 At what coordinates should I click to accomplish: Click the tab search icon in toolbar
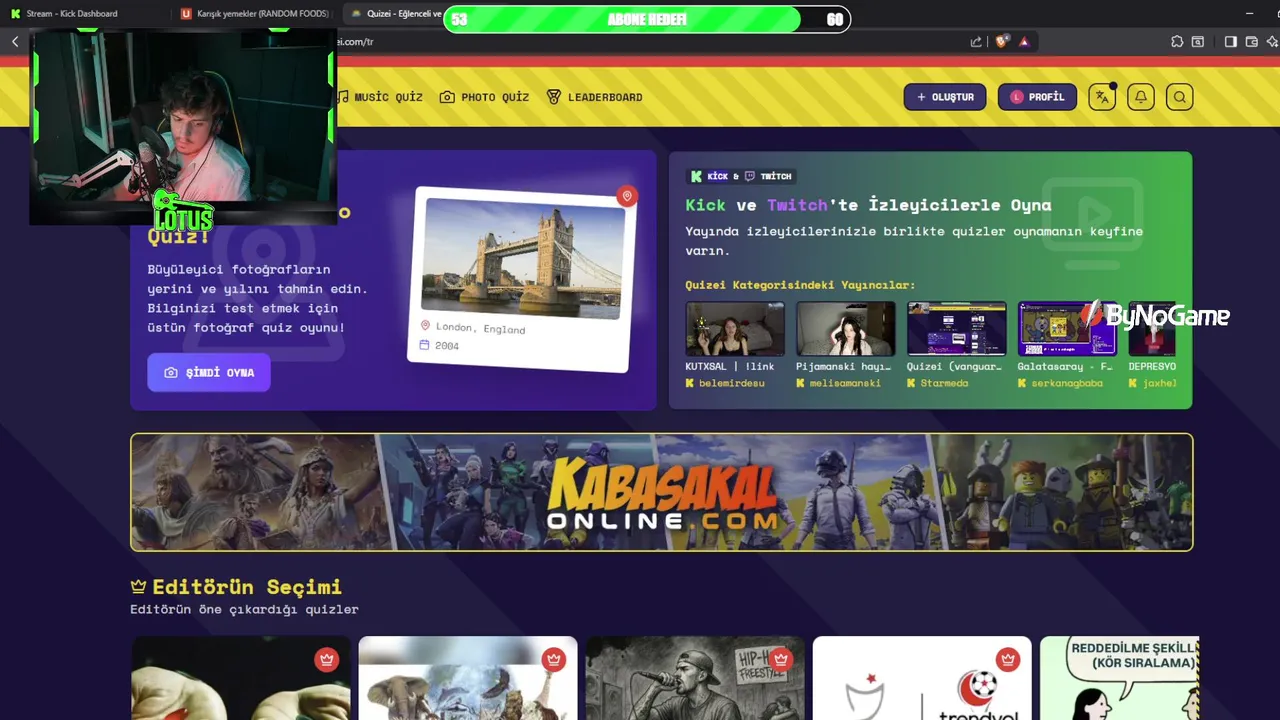click(x=1198, y=41)
